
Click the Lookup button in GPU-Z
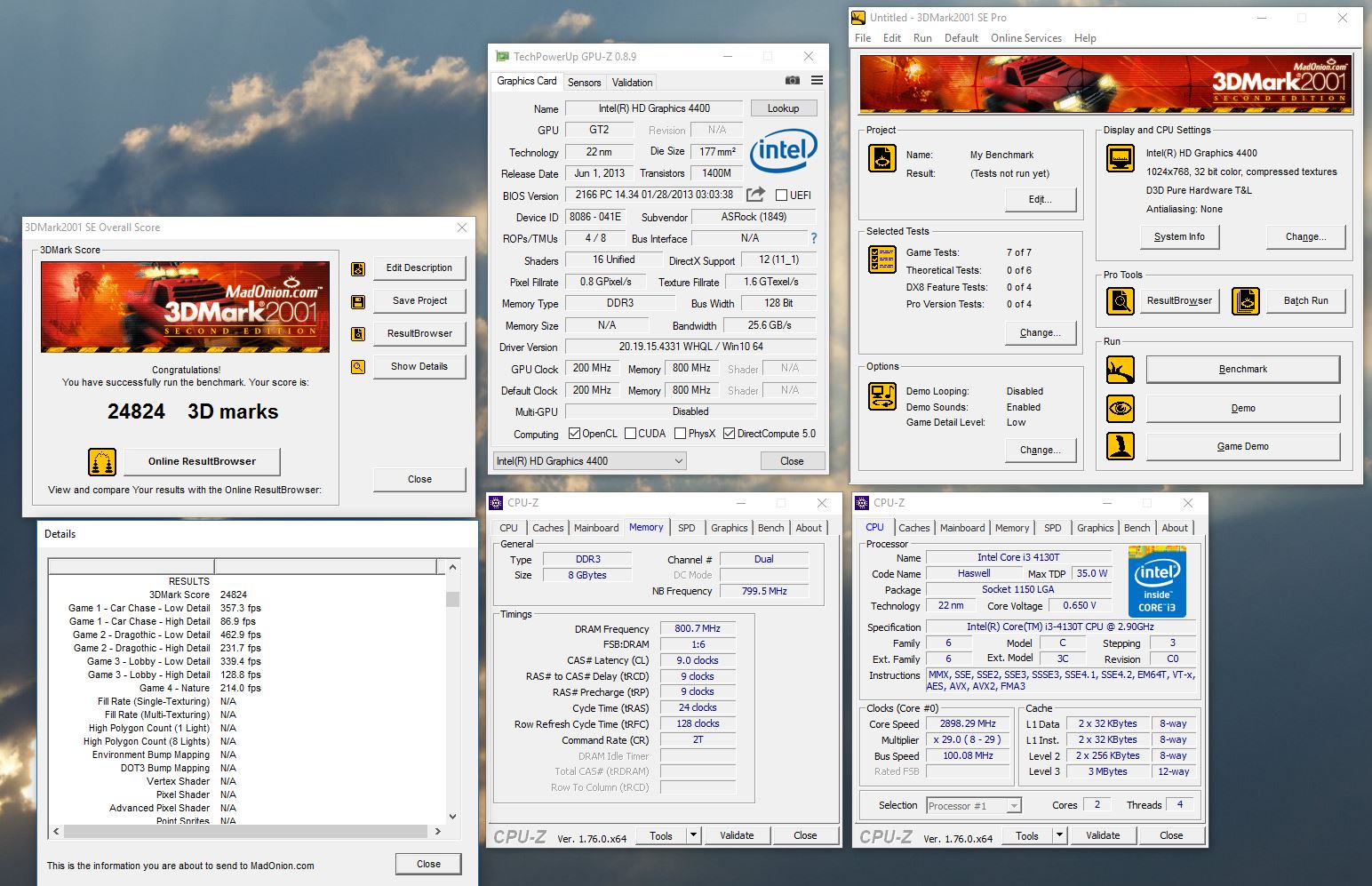tap(783, 108)
